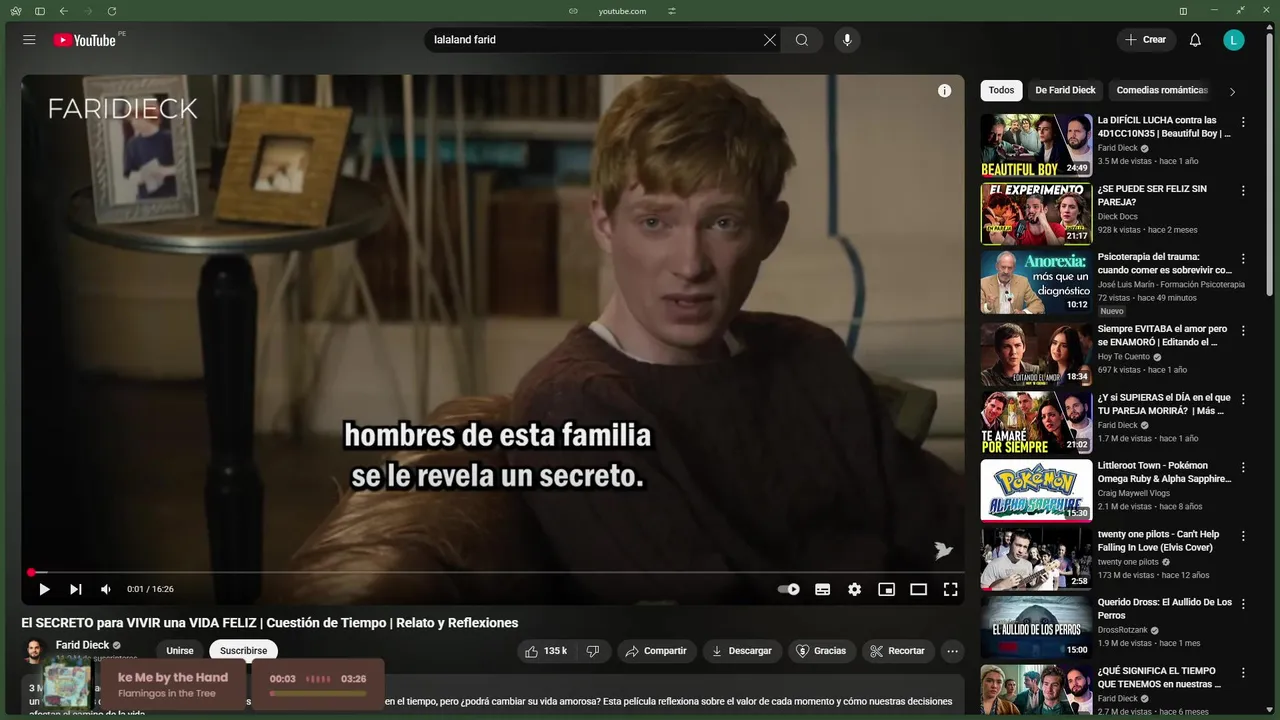Toggle the autoplay switch in the player
This screenshot has height=720, width=1280.
(789, 590)
